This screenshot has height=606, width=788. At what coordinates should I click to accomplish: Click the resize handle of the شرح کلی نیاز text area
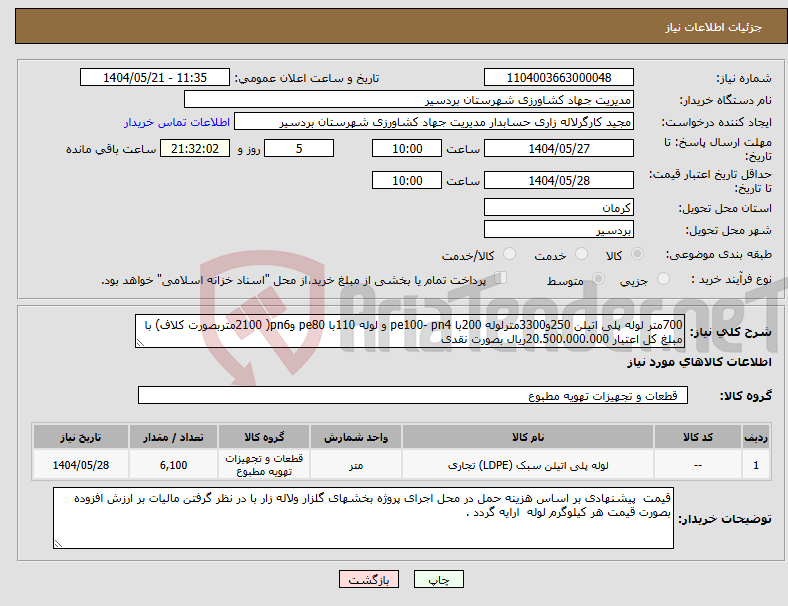pos(140,343)
